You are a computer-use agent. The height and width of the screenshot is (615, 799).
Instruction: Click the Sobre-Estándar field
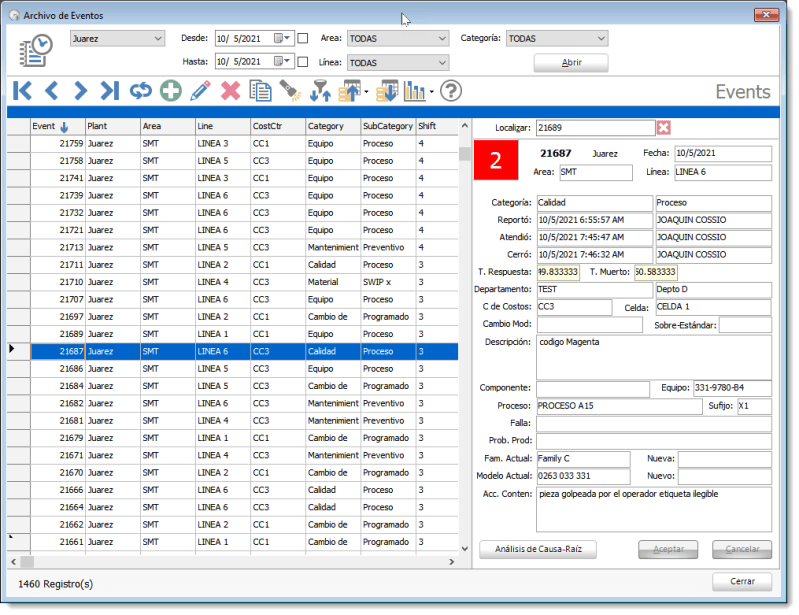pos(745,325)
